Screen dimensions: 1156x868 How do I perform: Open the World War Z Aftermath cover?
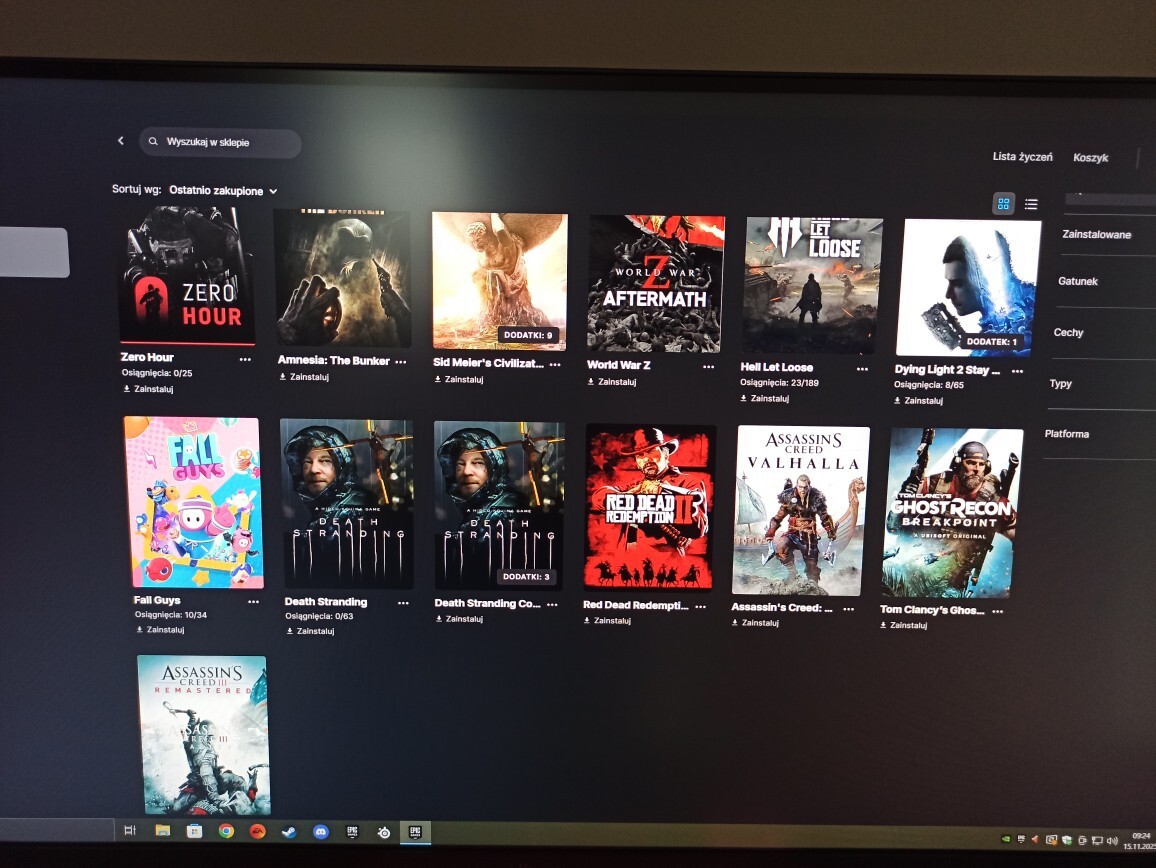pyautogui.click(x=655, y=284)
